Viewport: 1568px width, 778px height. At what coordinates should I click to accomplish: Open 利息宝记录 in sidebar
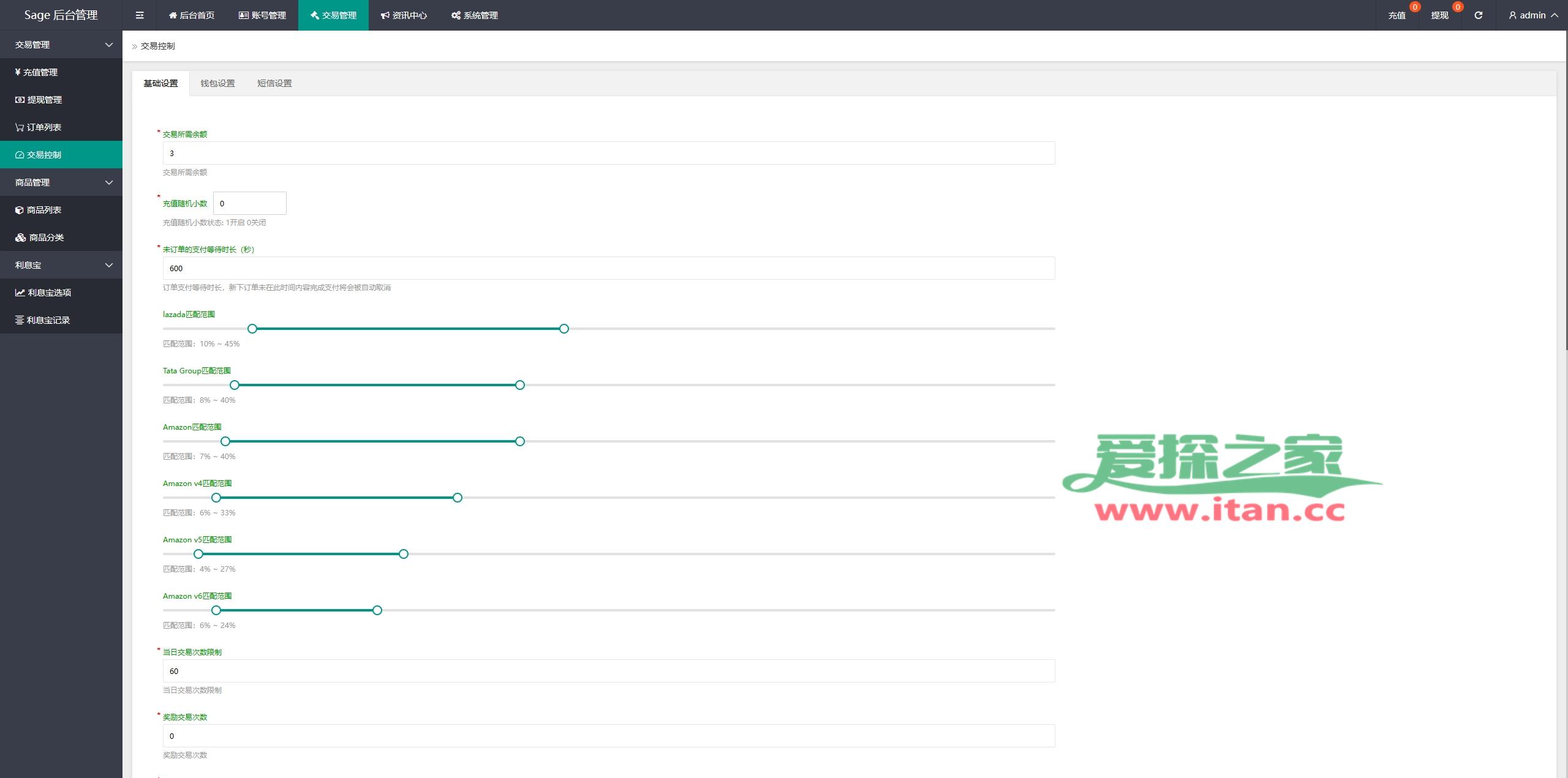click(x=48, y=320)
